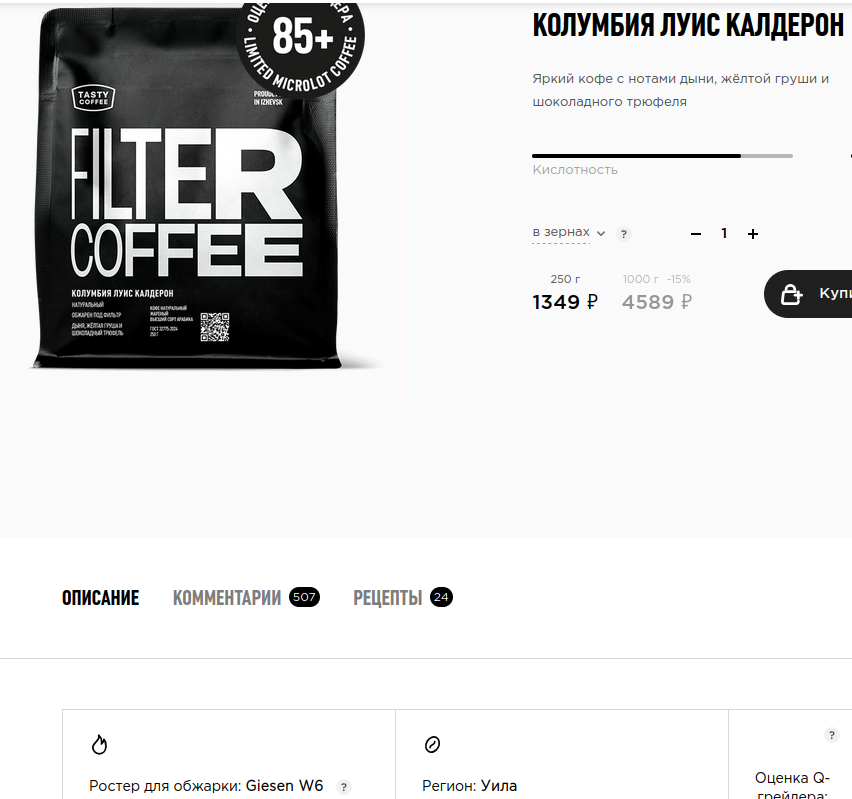Click the chevron next to 'в зернах'
Image resolution: width=852 pixels, height=799 pixels.
[600, 234]
